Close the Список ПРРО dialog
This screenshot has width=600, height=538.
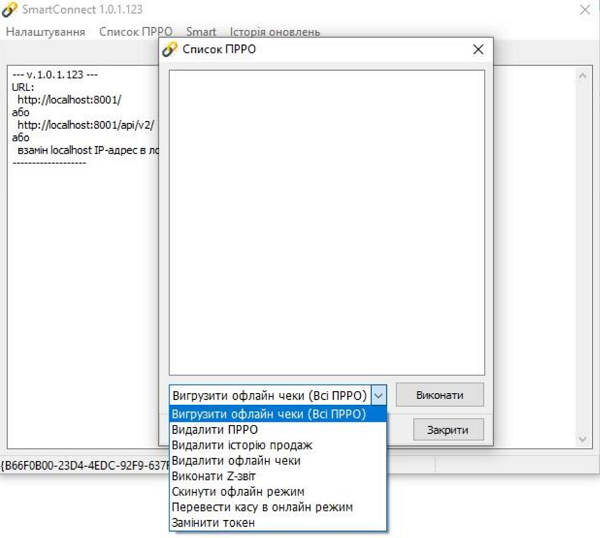478,49
